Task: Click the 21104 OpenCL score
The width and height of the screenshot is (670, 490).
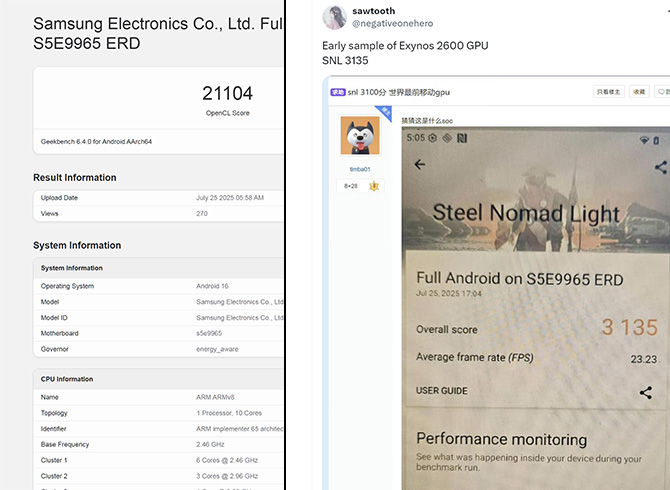Action: point(227,94)
